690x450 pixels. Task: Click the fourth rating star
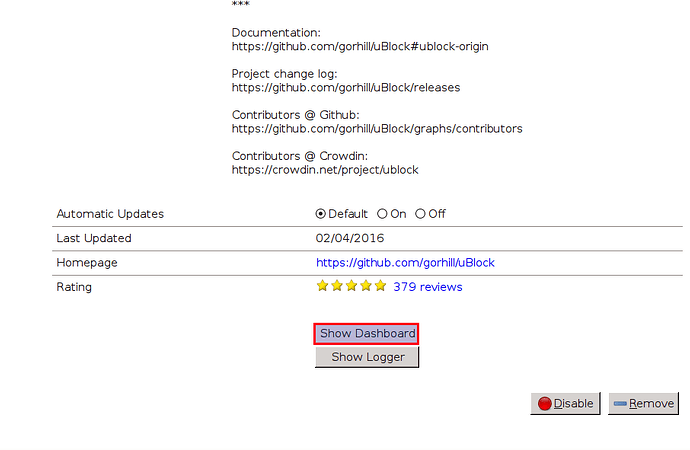[366, 286]
